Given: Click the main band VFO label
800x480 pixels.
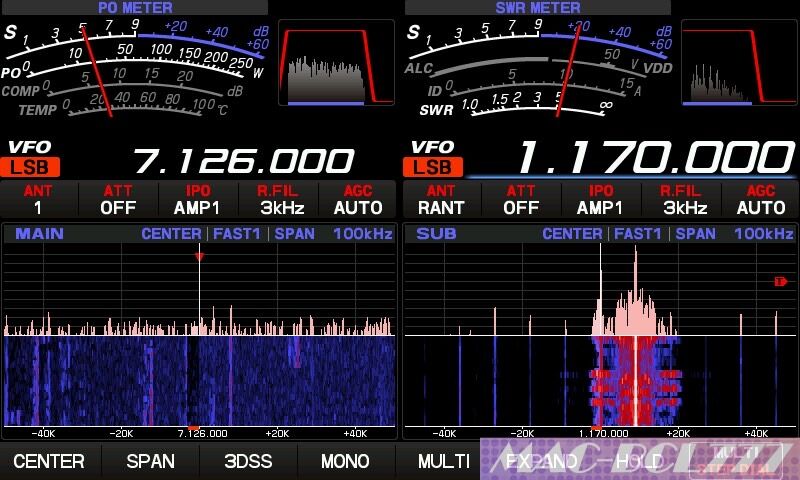Looking at the screenshot, I should point(30,147).
